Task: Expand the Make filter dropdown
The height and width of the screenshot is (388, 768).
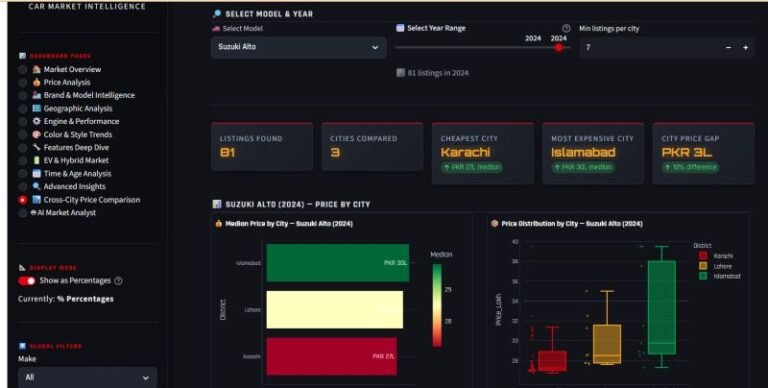Action: (x=88, y=377)
